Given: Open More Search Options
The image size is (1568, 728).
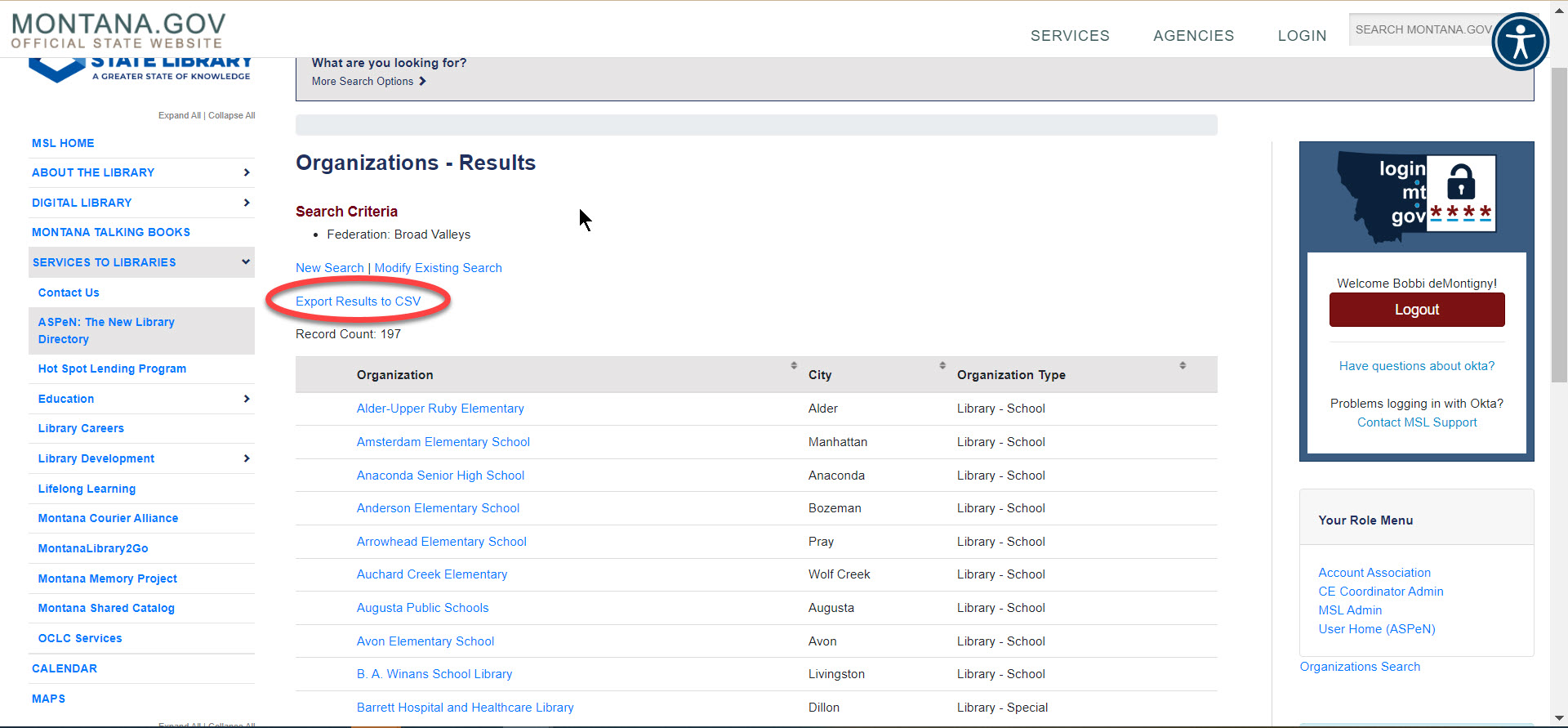Looking at the screenshot, I should (368, 81).
